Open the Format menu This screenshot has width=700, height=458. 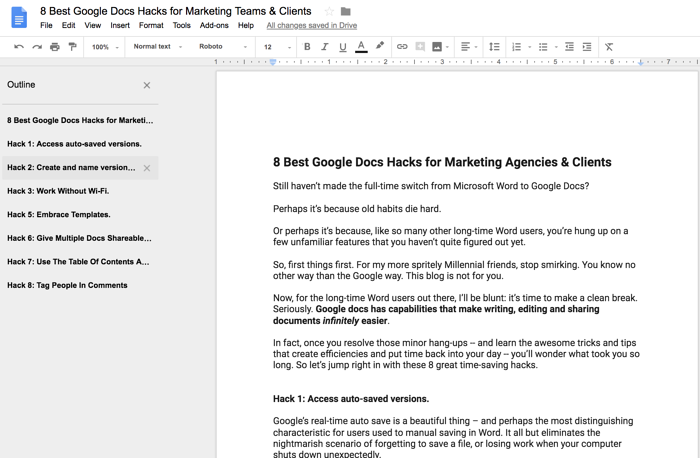tap(151, 25)
